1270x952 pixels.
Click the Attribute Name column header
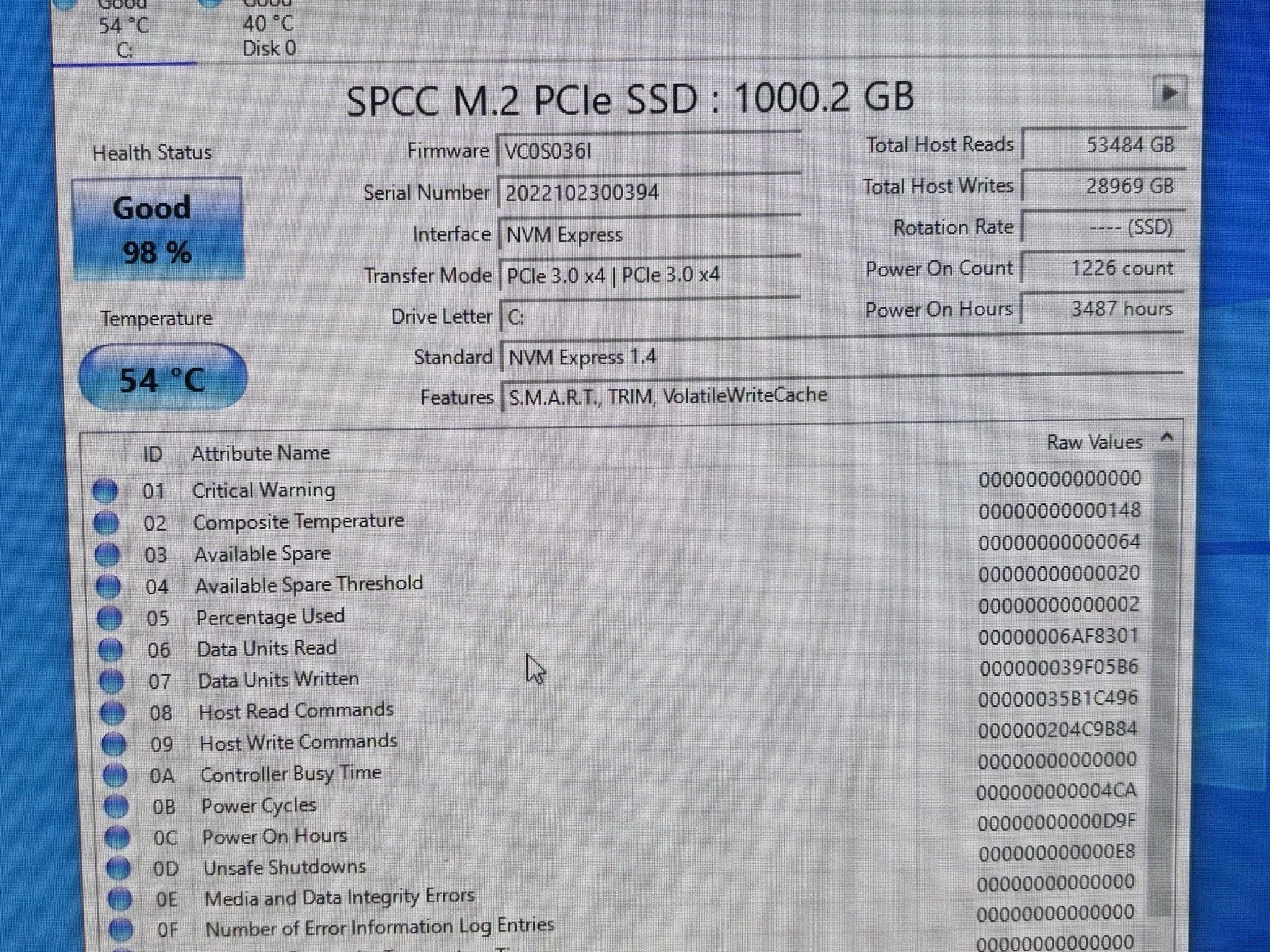coord(260,453)
